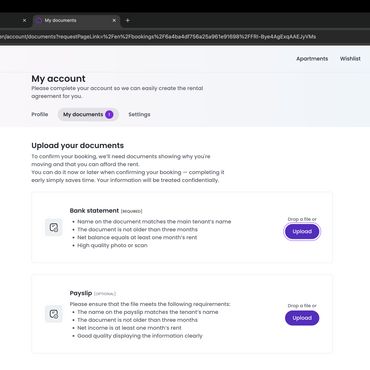Click 'Net income is at least one month's rent'

coord(129,328)
